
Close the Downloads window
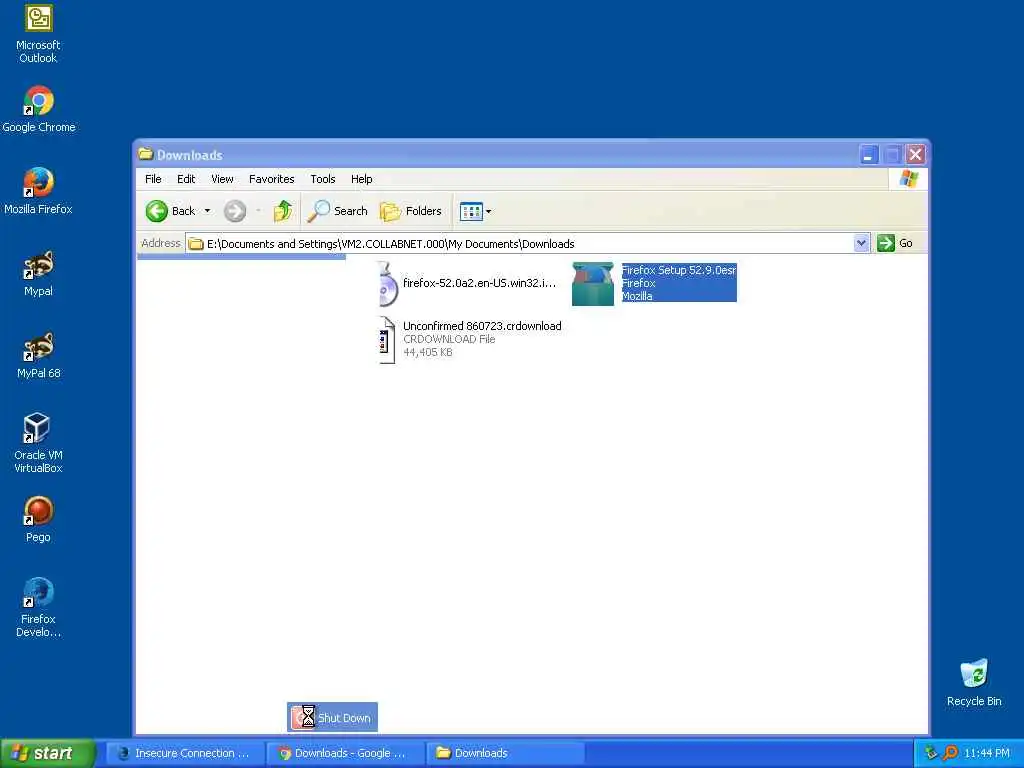point(916,155)
